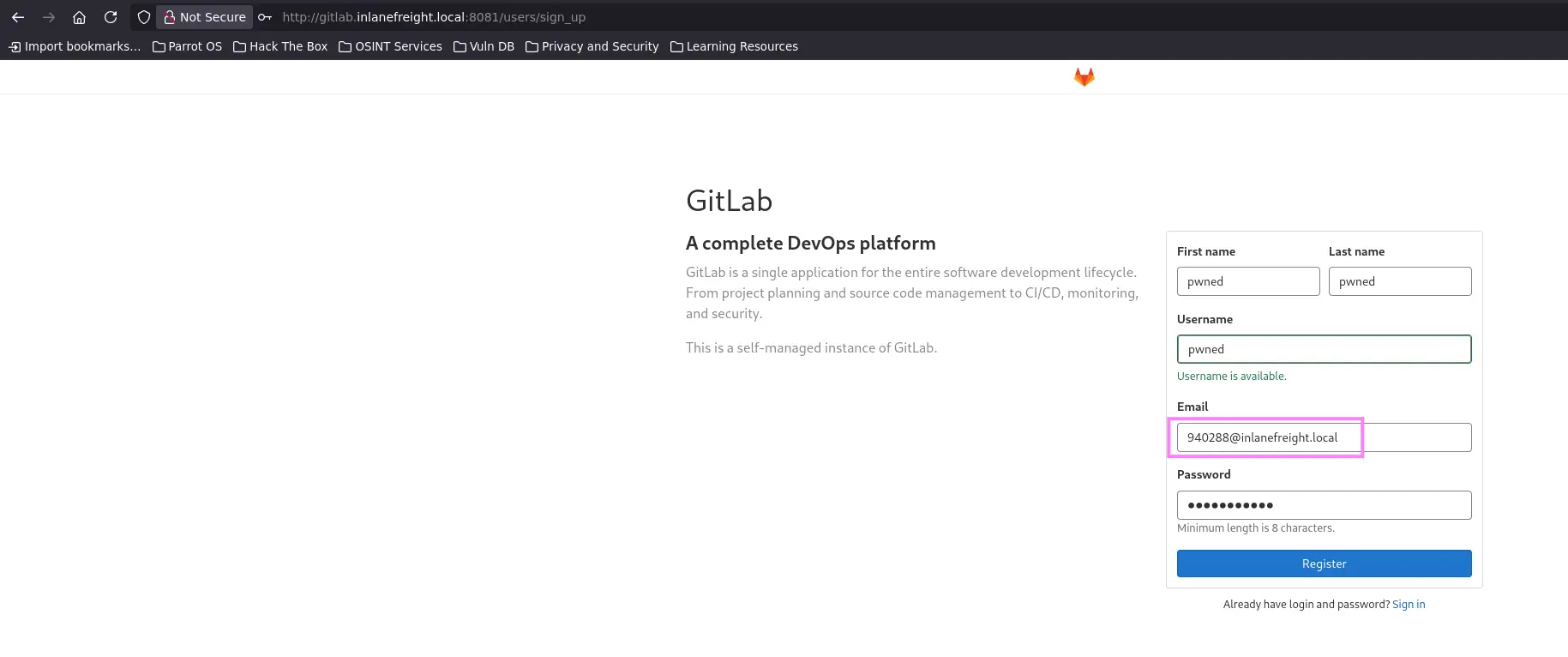Focus the First name field
The width and height of the screenshot is (1568, 657).
pos(1247,281)
